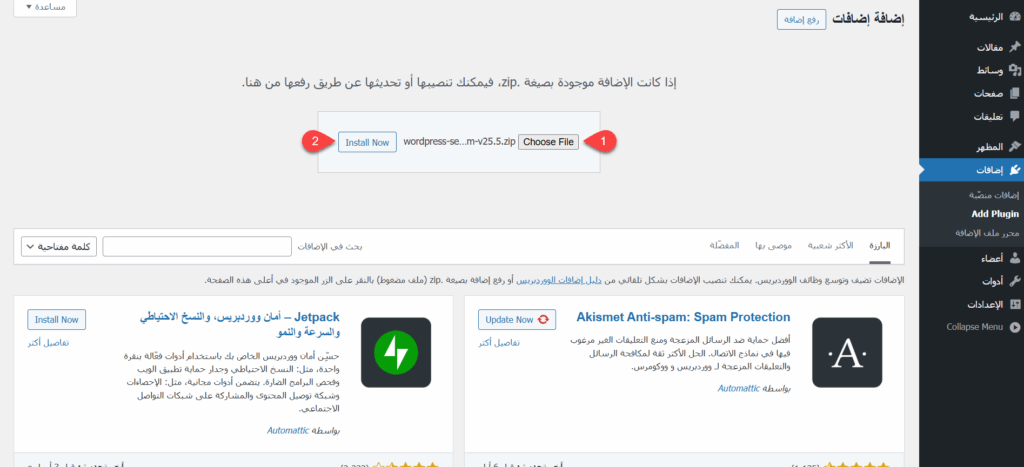Click Install Now in the upload box

coord(367,142)
